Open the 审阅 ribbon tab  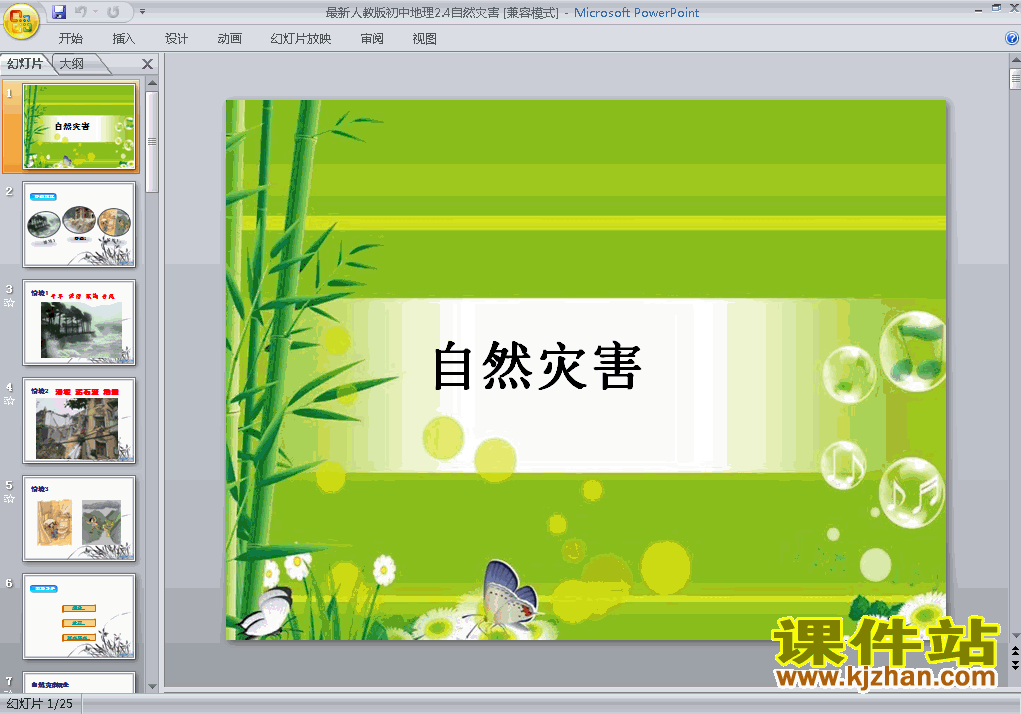(x=372, y=38)
